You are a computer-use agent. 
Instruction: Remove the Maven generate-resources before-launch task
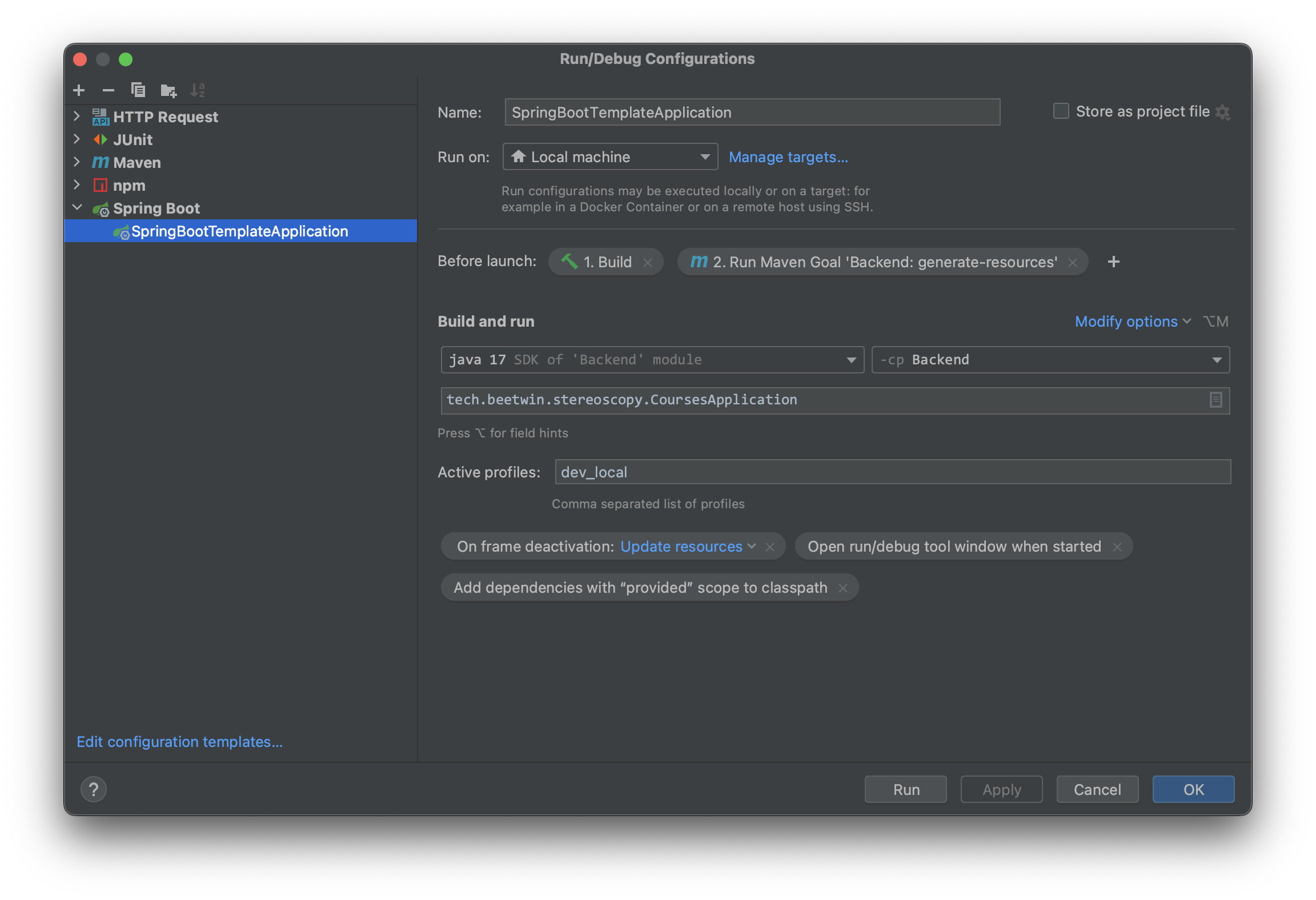point(1073,263)
